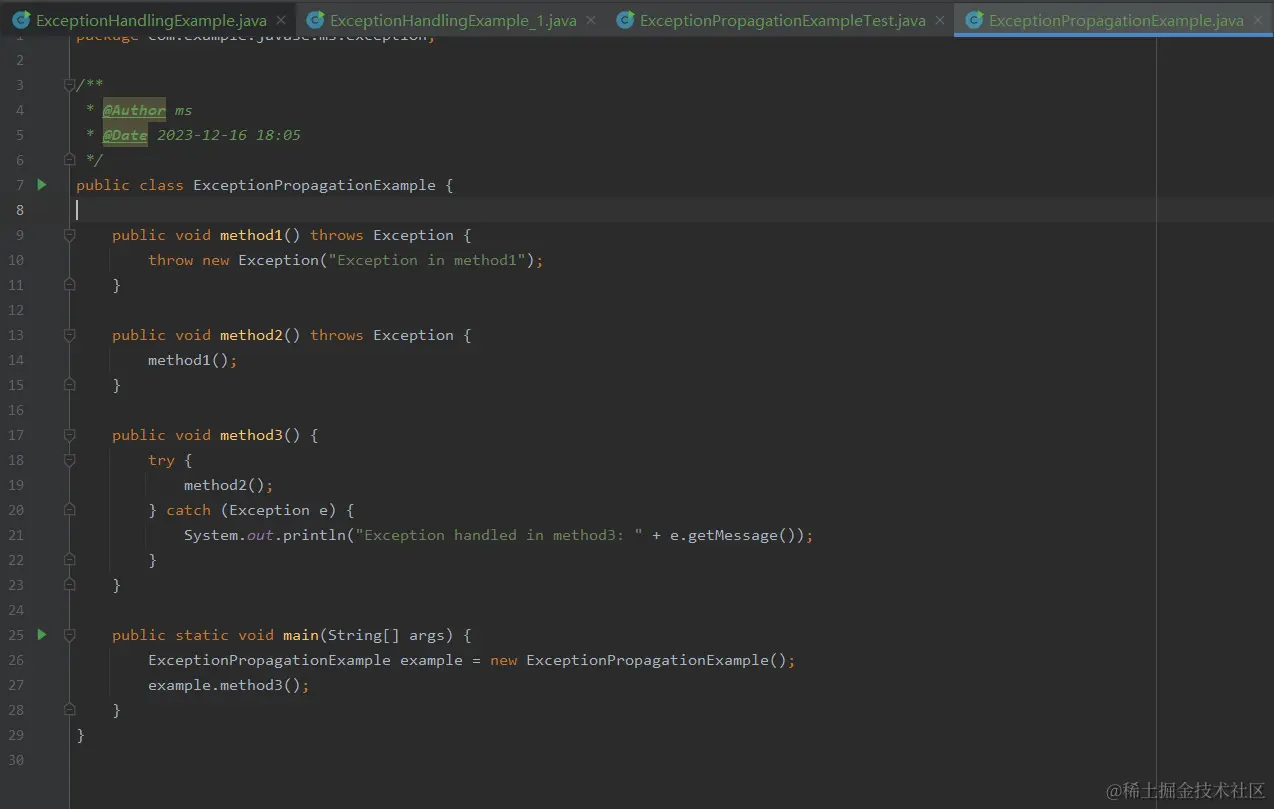Close the ExceptionPropagationExampleTest.java tab

pyautogui.click(x=939, y=20)
